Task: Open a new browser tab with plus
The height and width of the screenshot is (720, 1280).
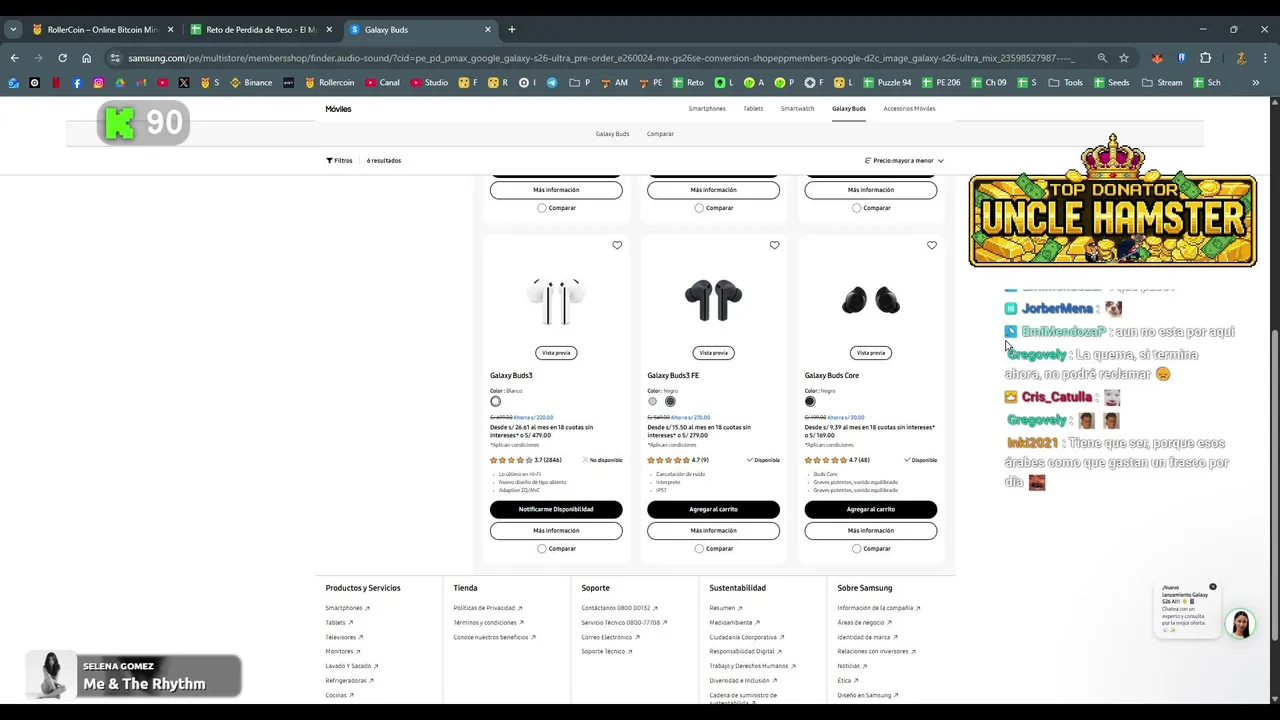Action: point(511,29)
